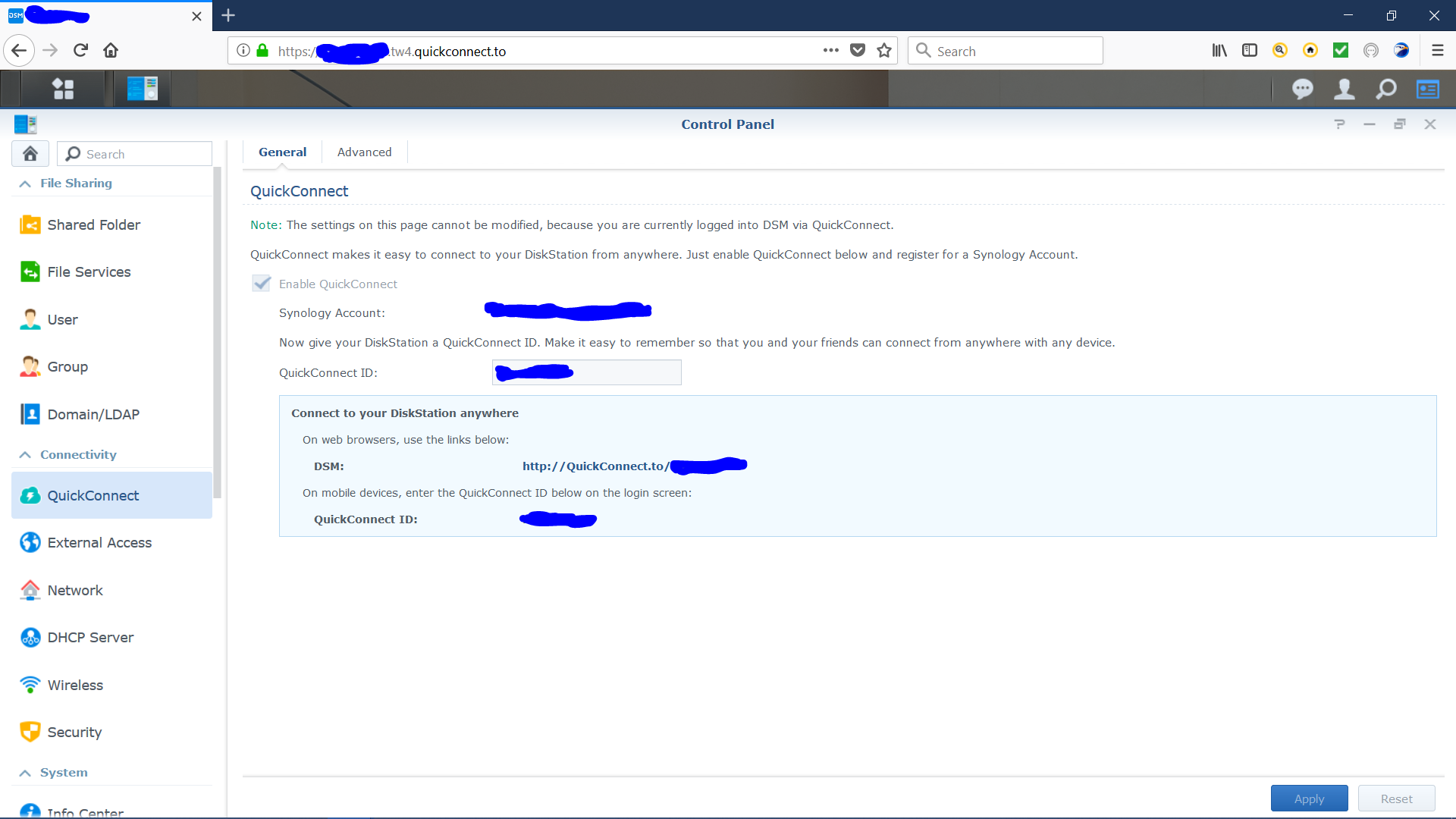1456x819 pixels.
Task: Click the green padlock connection icon
Action: tap(262, 51)
